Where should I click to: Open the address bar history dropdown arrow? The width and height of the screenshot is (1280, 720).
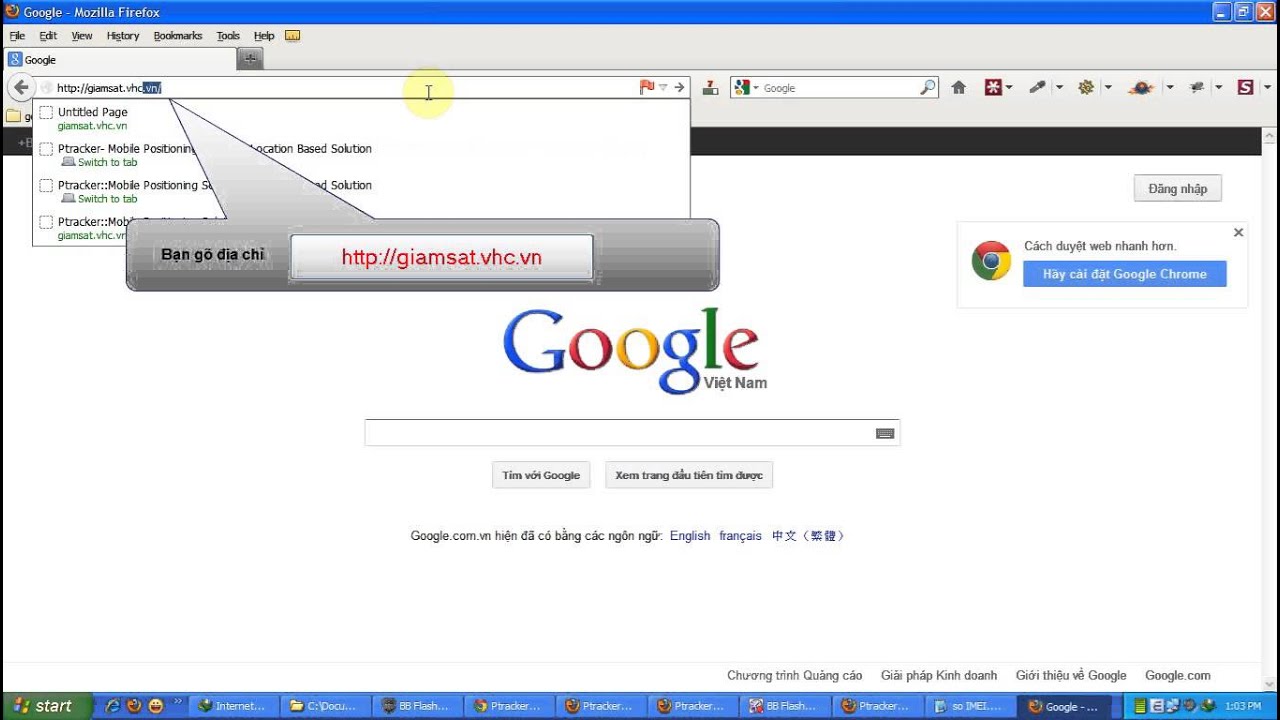coord(663,88)
